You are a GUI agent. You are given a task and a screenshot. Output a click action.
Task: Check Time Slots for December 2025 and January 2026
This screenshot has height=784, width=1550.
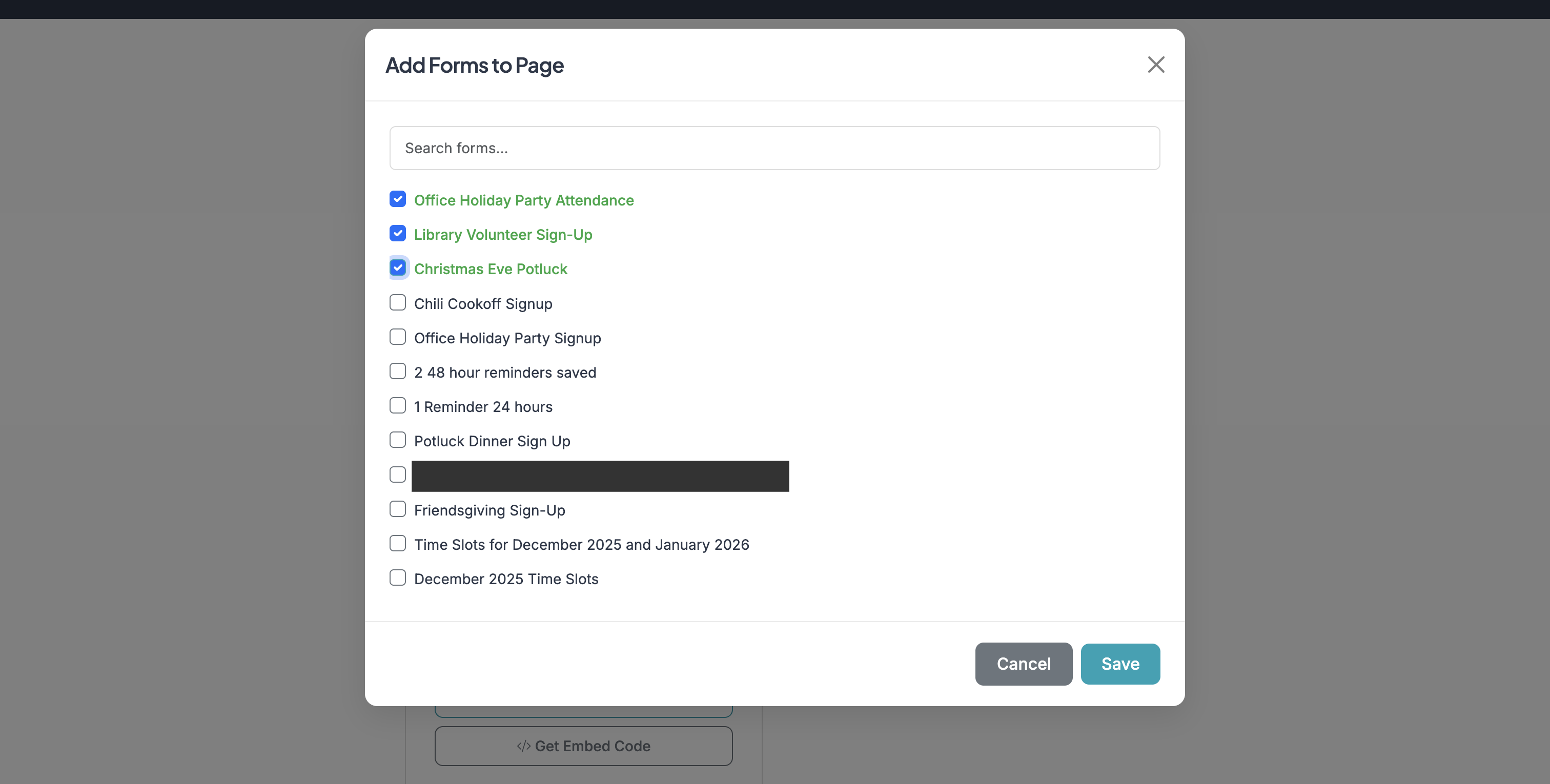(x=398, y=543)
